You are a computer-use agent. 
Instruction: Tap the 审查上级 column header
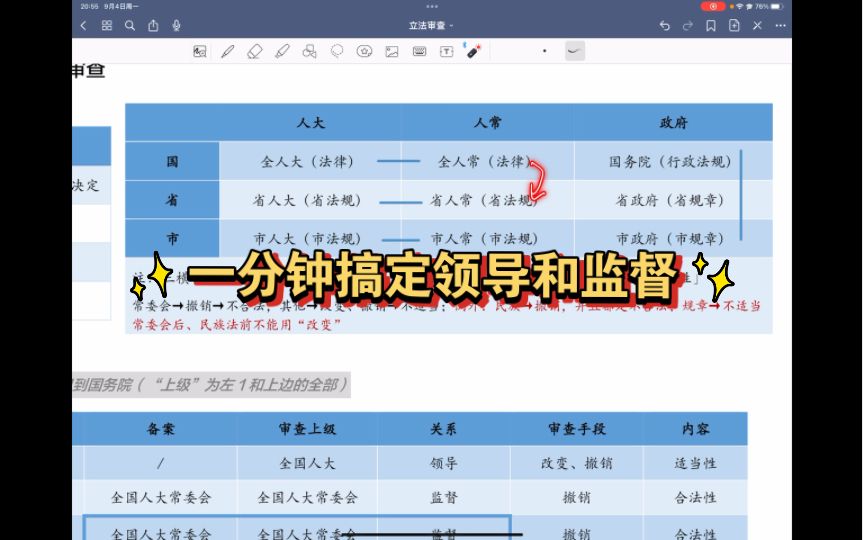pos(307,429)
